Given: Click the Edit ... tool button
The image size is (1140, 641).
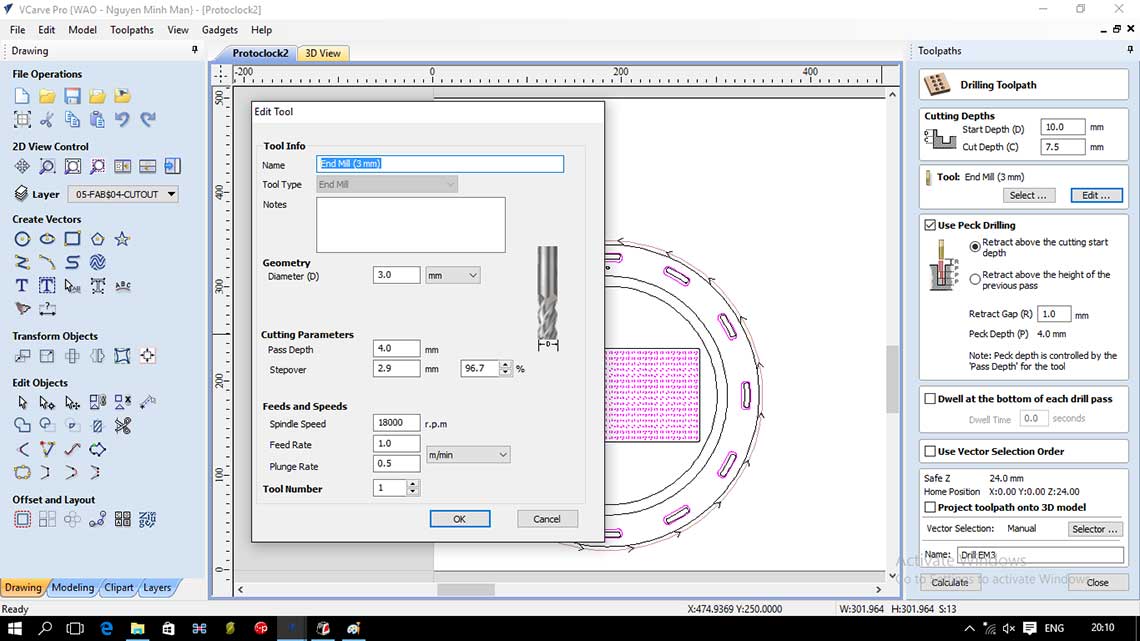Looking at the screenshot, I should (x=1096, y=195).
